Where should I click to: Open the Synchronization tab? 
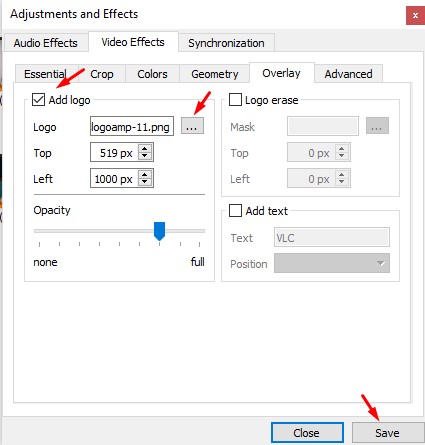tap(226, 43)
